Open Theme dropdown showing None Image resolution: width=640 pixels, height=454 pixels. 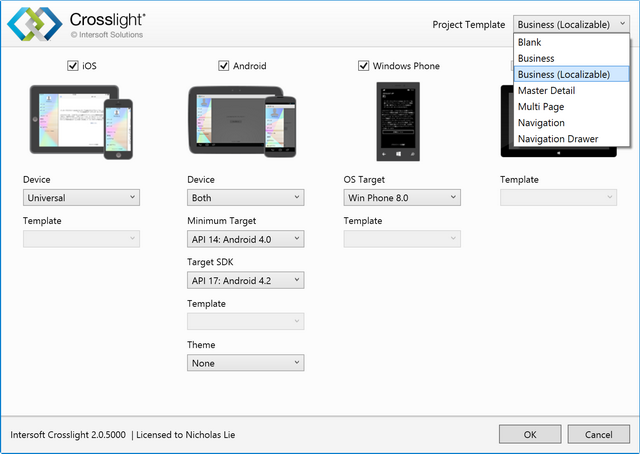tap(245, 363)
